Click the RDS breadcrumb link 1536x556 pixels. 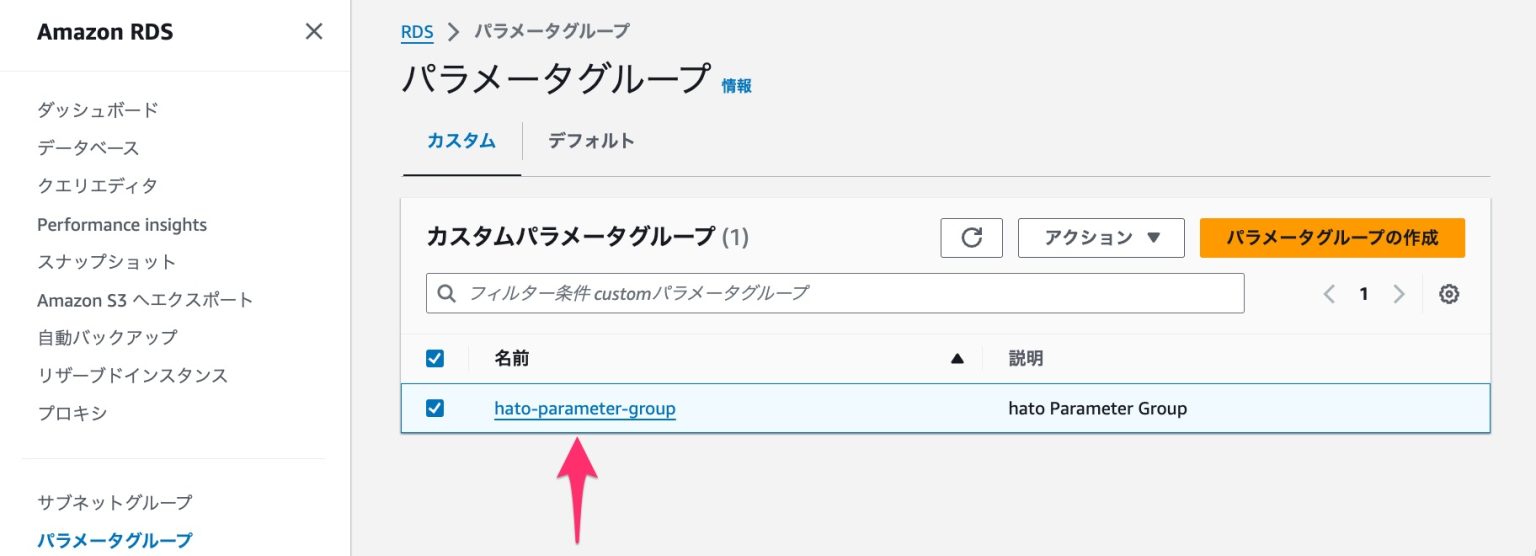(417, 32)
